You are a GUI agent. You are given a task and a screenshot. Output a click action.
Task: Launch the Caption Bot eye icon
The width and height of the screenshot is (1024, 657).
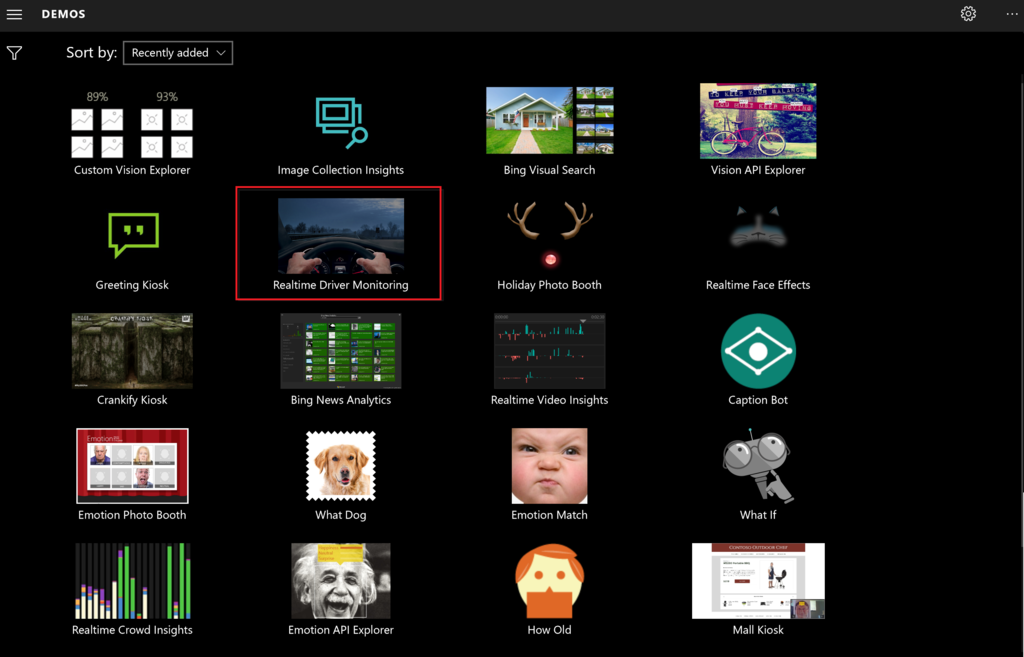(758, 351)
